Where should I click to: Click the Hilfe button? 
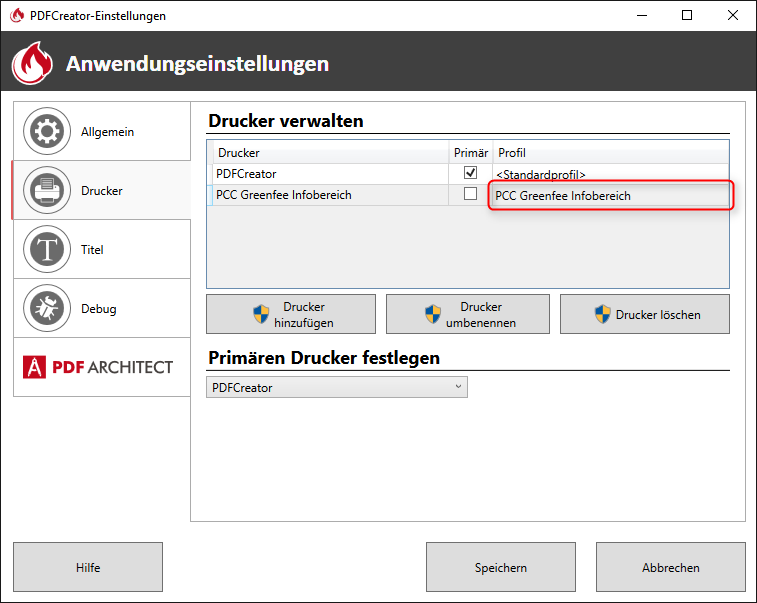(88, 568)
